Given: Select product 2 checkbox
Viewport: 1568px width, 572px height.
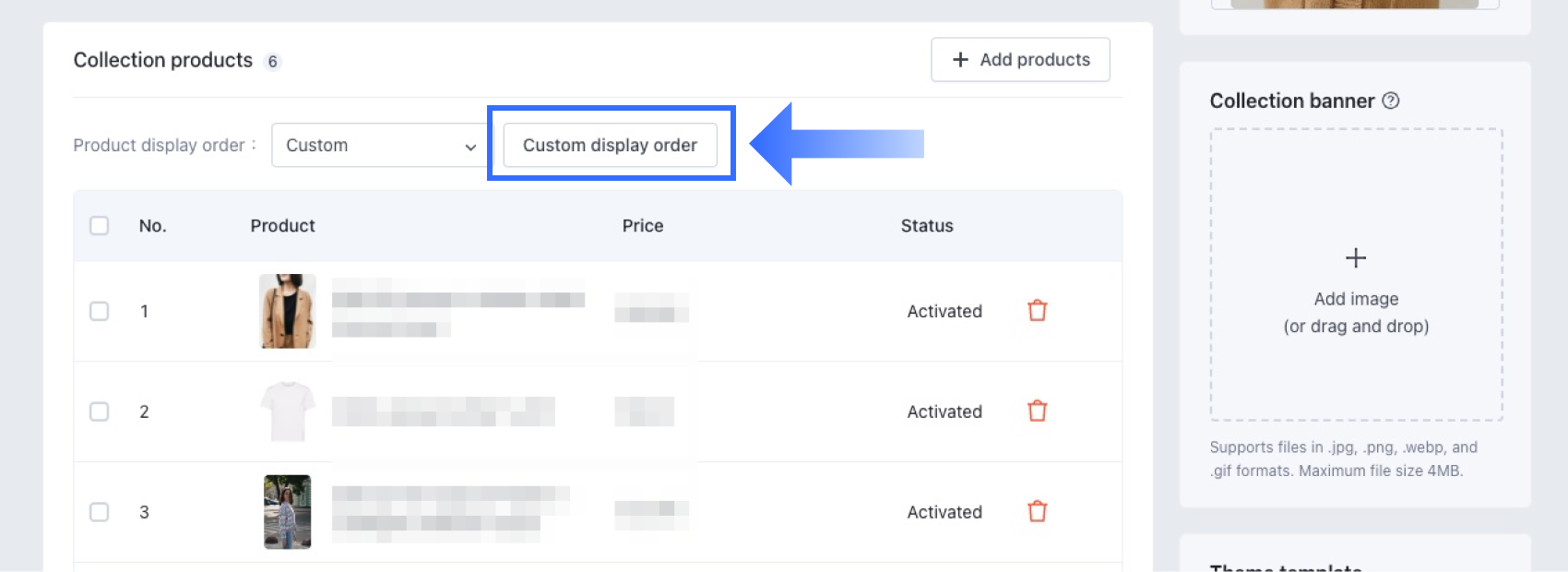Looking at the screenshot, I should click(100, 411).
